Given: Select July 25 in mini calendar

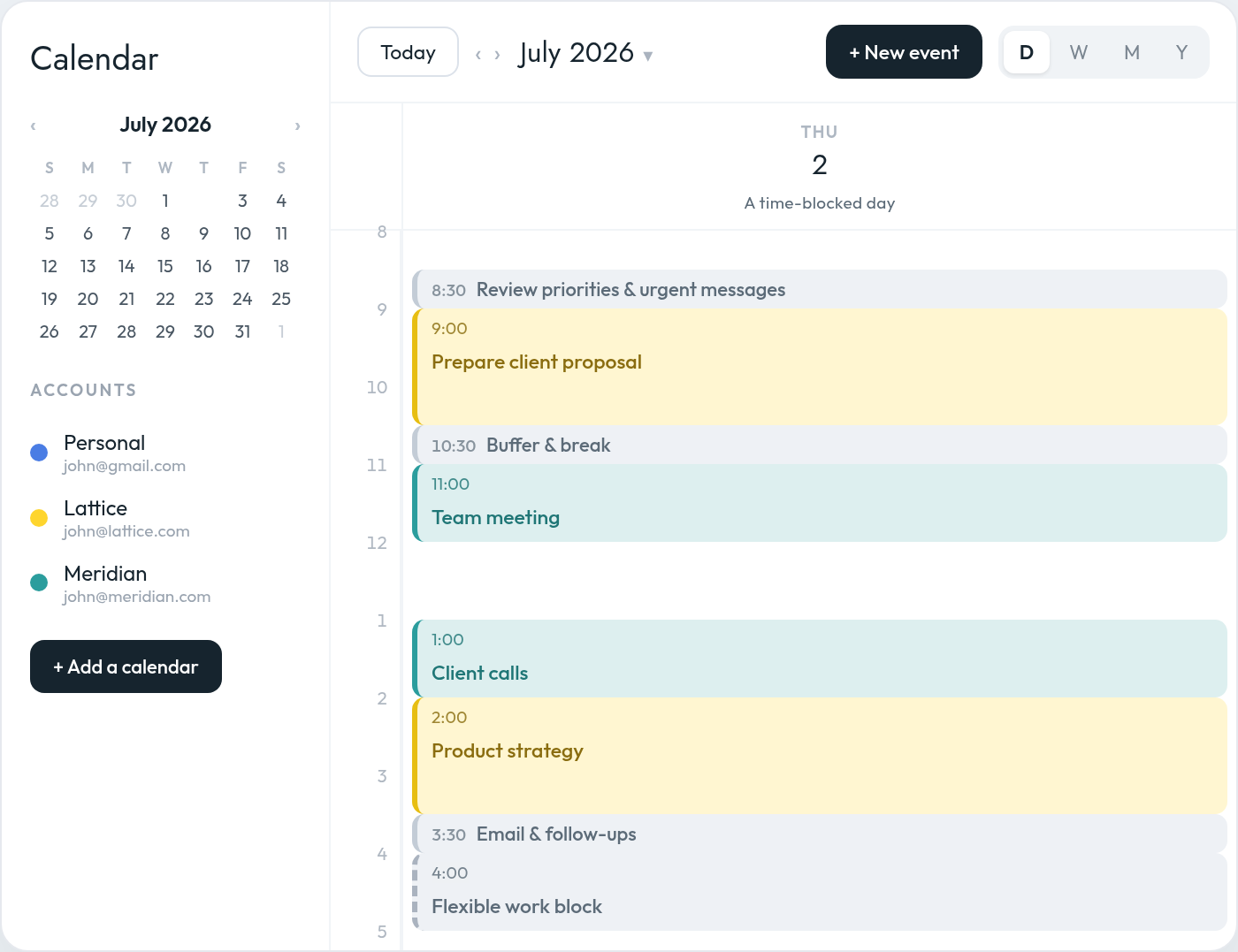Looking at the screenshot, I should pyautogui.click(x=281, y=299).
